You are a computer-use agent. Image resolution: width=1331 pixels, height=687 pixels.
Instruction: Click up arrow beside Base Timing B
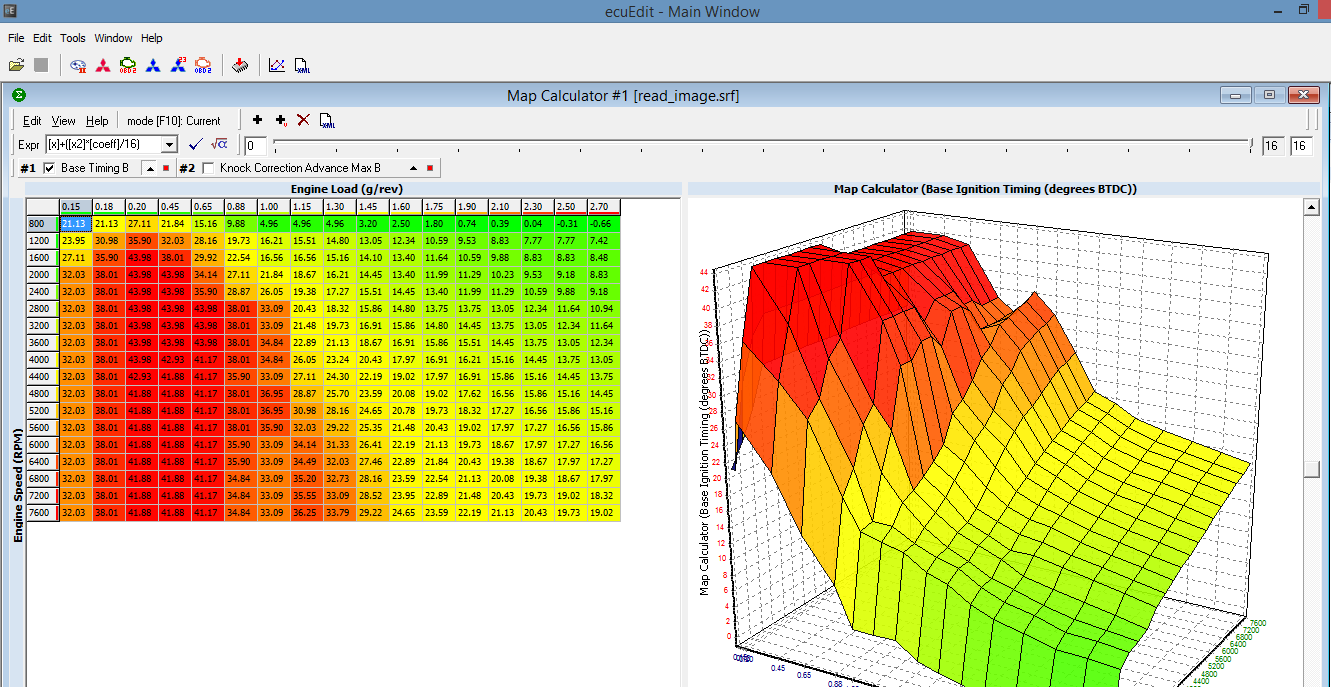(150, 168)
